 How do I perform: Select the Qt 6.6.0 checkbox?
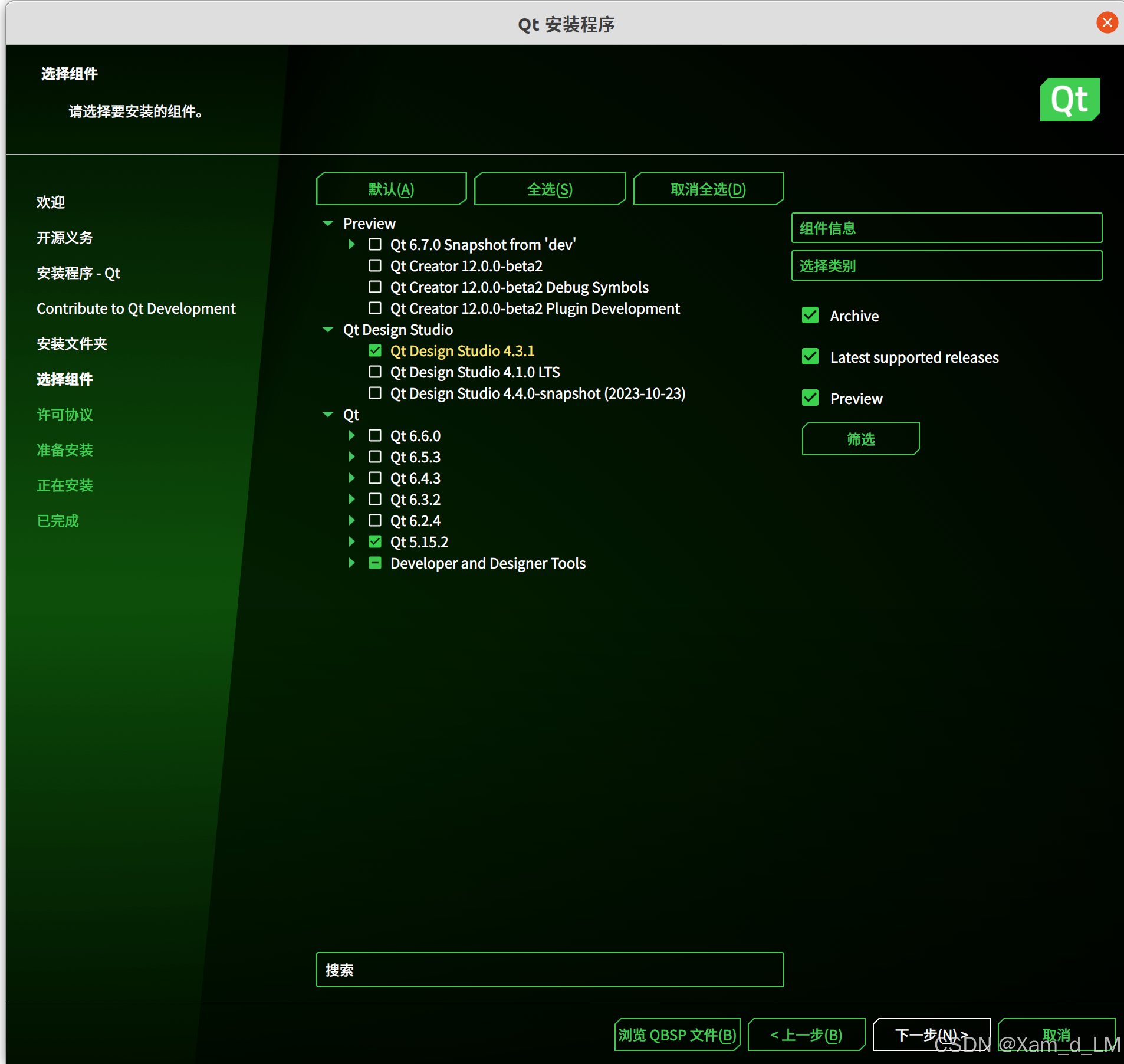375,435
